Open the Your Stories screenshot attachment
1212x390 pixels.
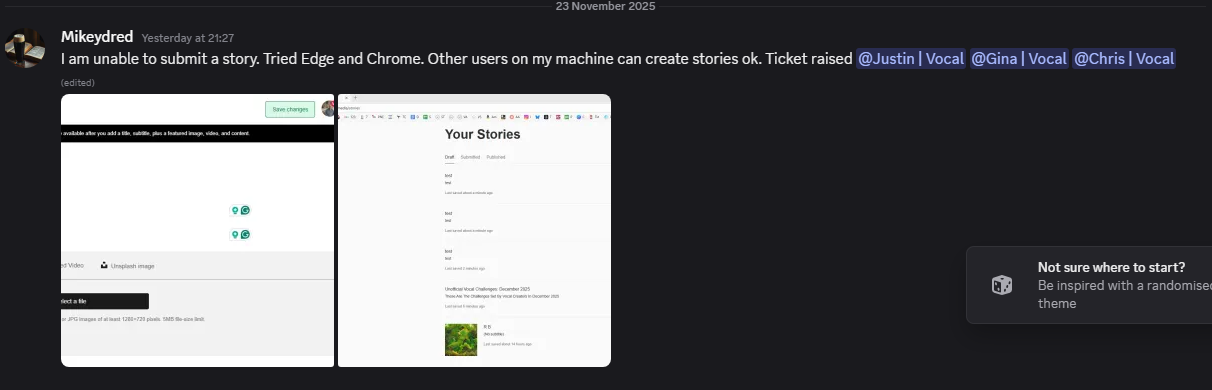(x=474, y=230)
